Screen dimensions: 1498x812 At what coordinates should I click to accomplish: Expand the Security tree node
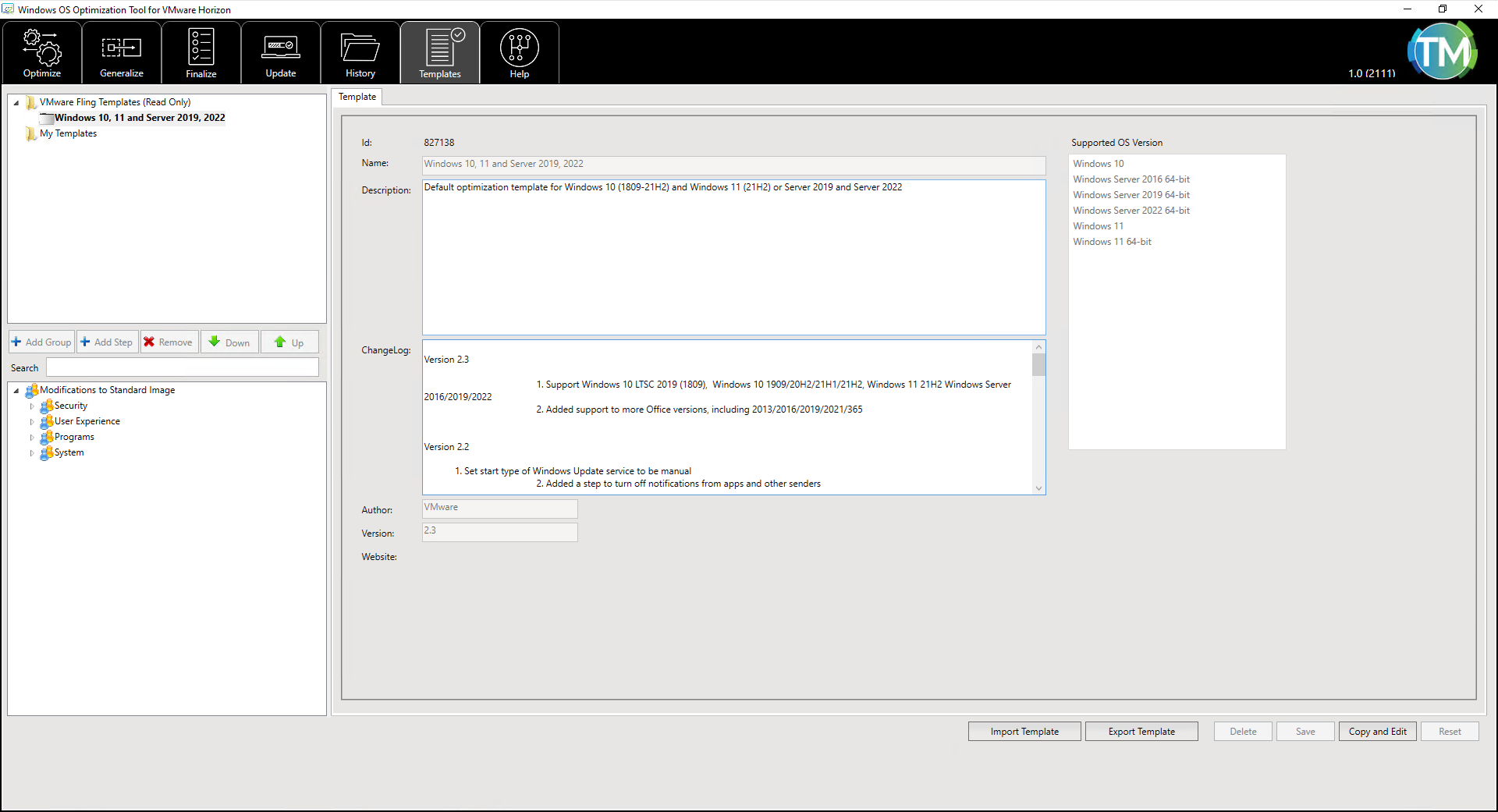click(x=32, y=406)
